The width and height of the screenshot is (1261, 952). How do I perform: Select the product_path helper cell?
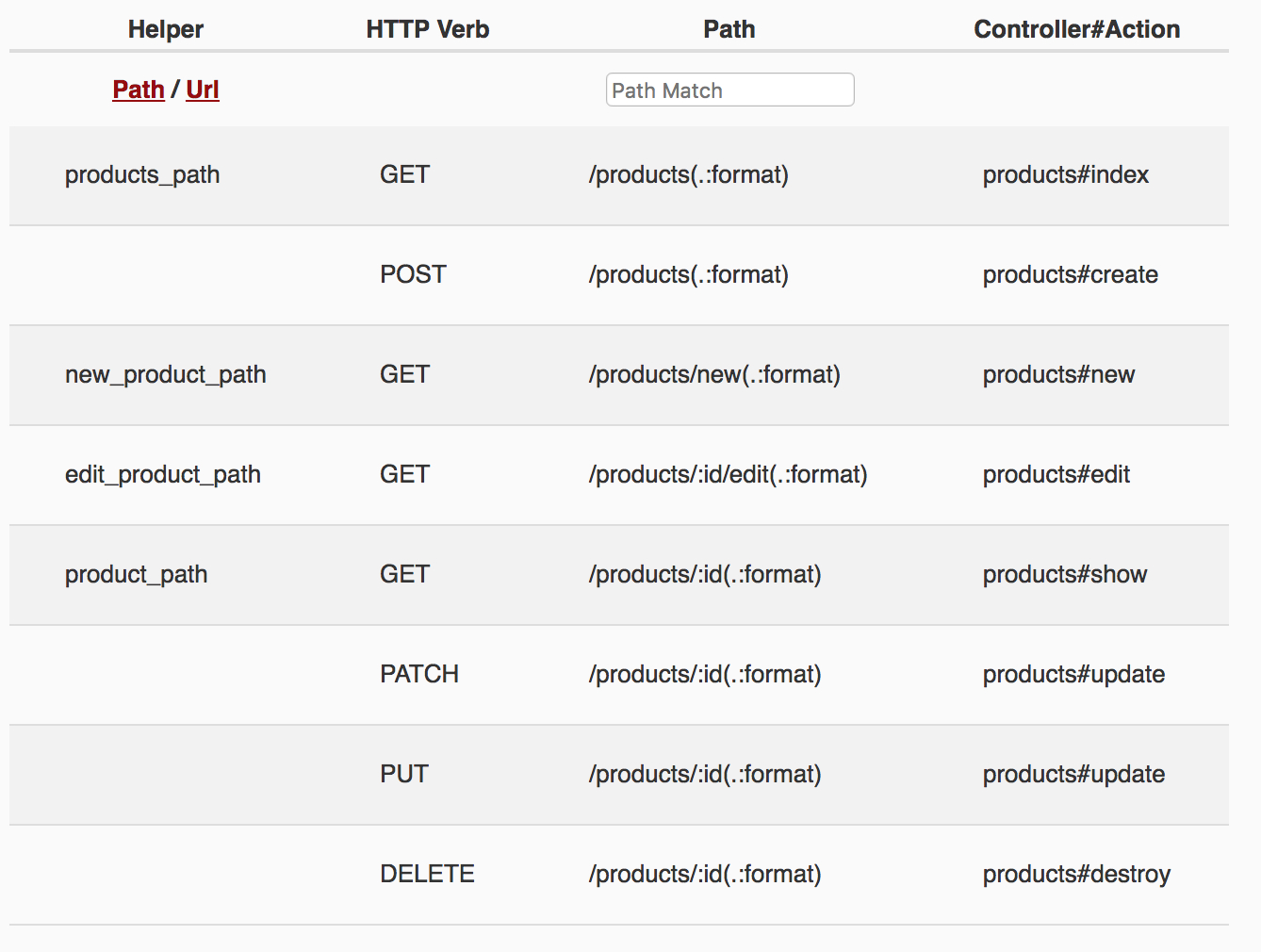coord(137,575)
